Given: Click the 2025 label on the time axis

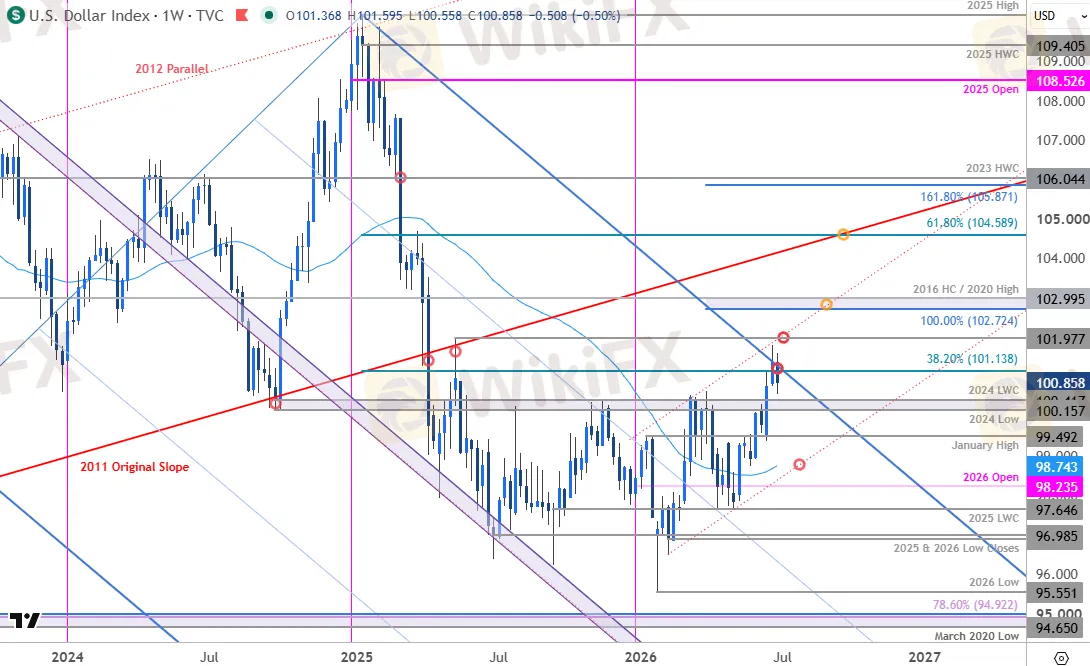Looking at the screenshot, I should click(x=357, y=657).
